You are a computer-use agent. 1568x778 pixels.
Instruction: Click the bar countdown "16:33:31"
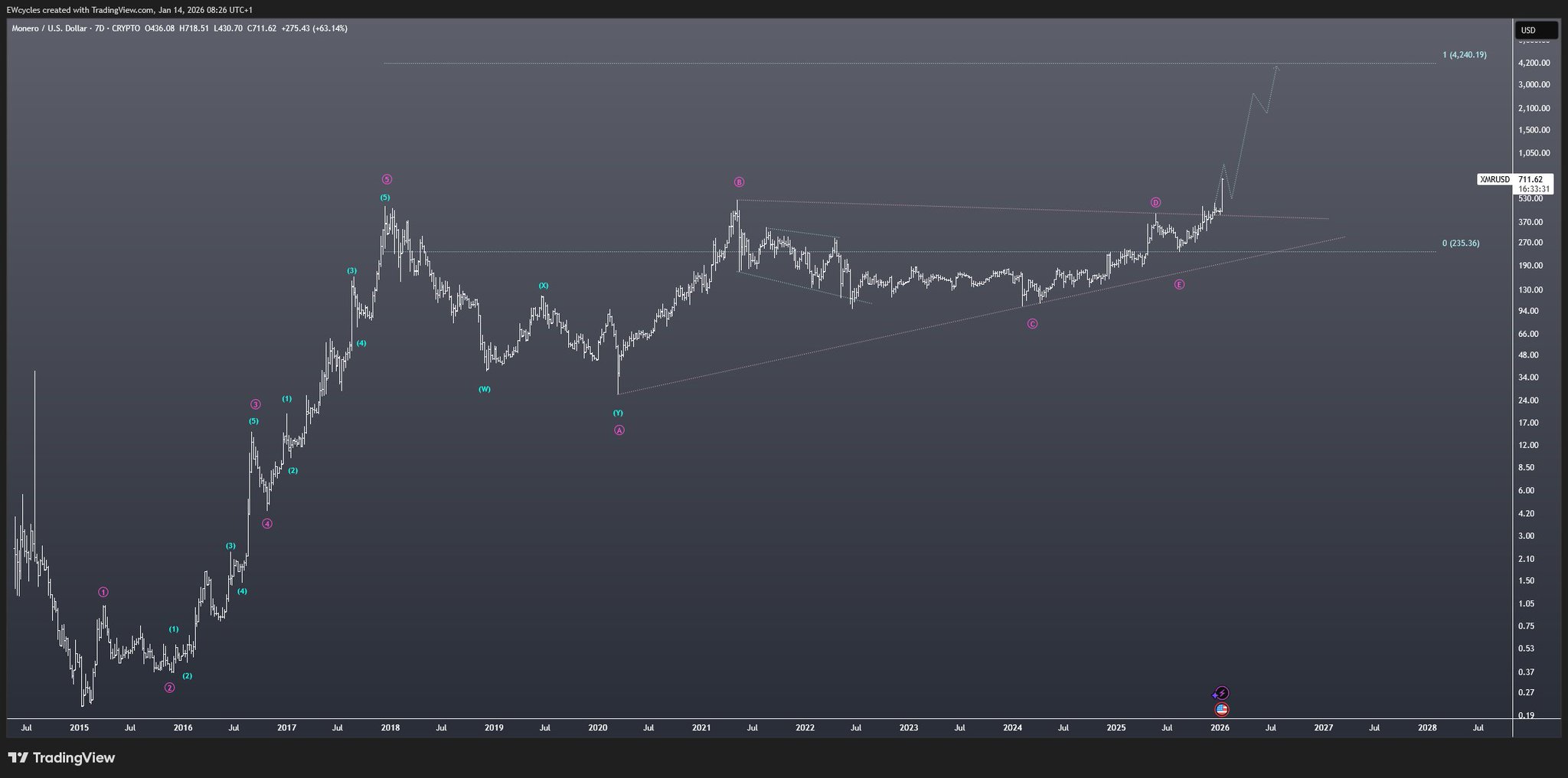(1534, 188)
